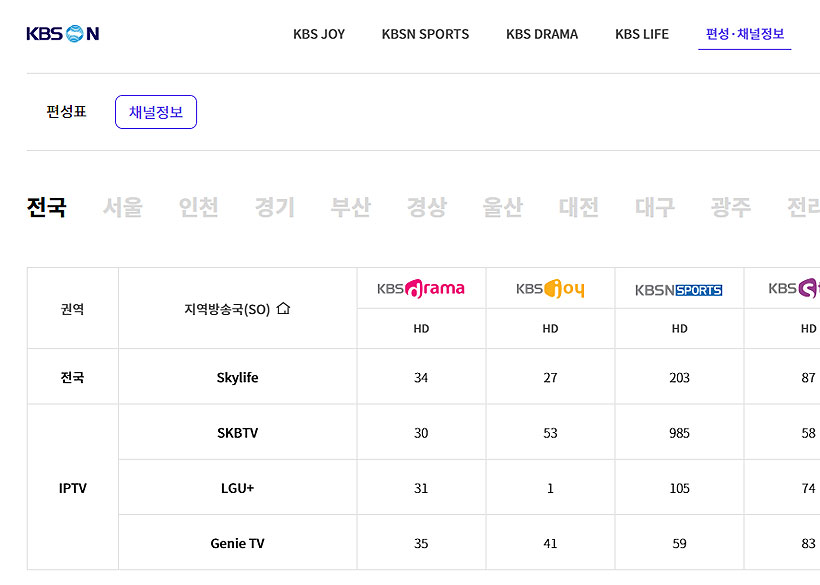
Task: Click Skylife KBS Joy channel 27
Action: coord(550,377)
